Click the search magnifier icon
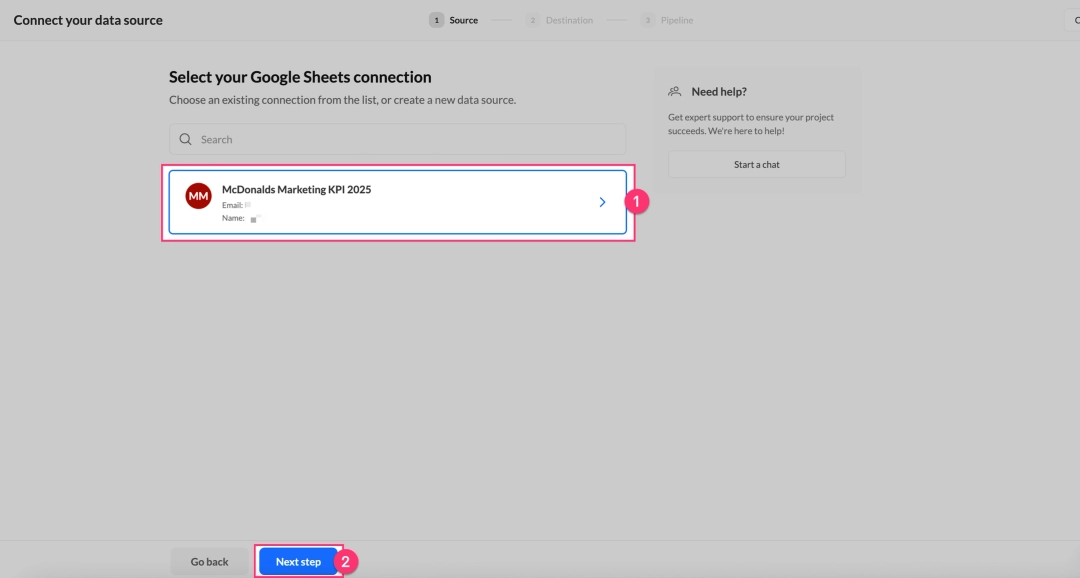 (186, 139)
